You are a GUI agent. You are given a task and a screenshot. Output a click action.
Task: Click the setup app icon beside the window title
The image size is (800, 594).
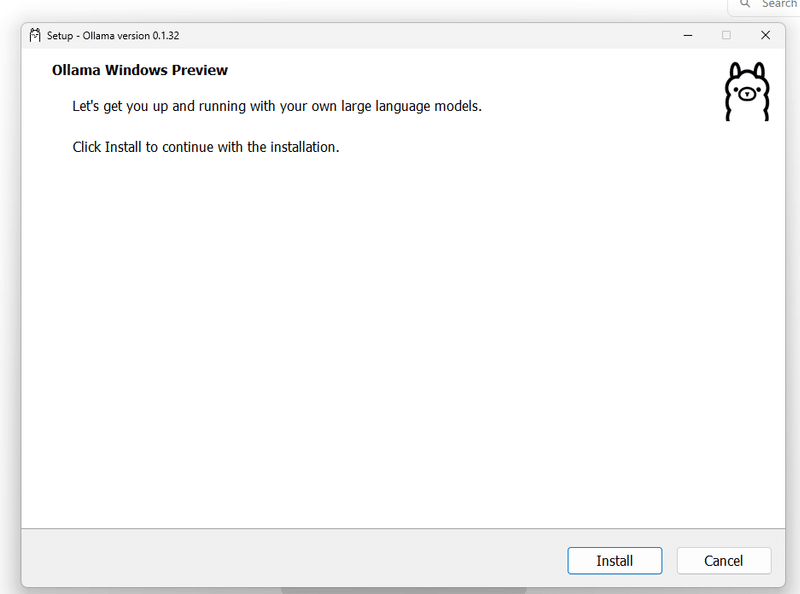pyautogui.click(x=35, y=35)
